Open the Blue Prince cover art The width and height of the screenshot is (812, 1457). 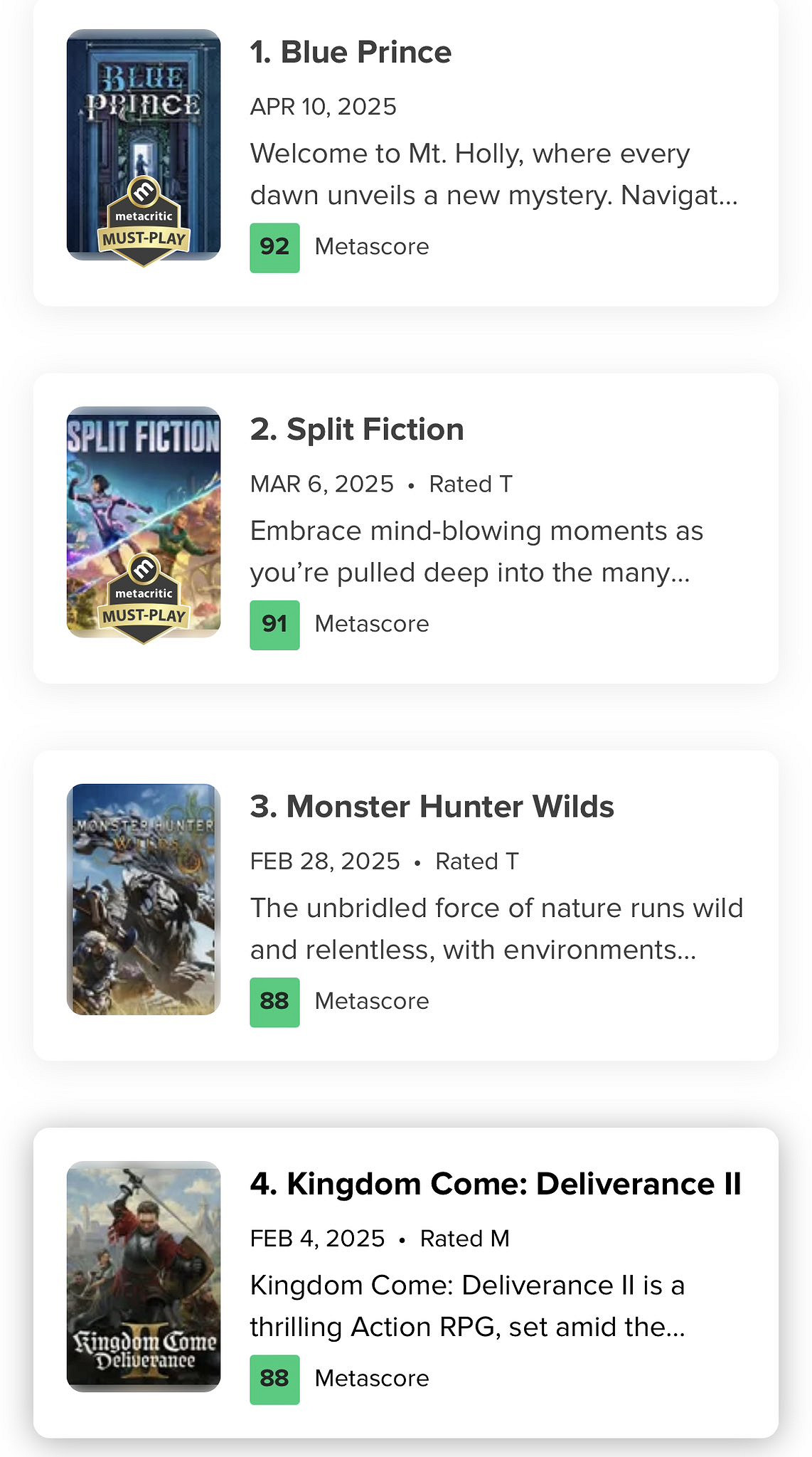pos(144,107)
